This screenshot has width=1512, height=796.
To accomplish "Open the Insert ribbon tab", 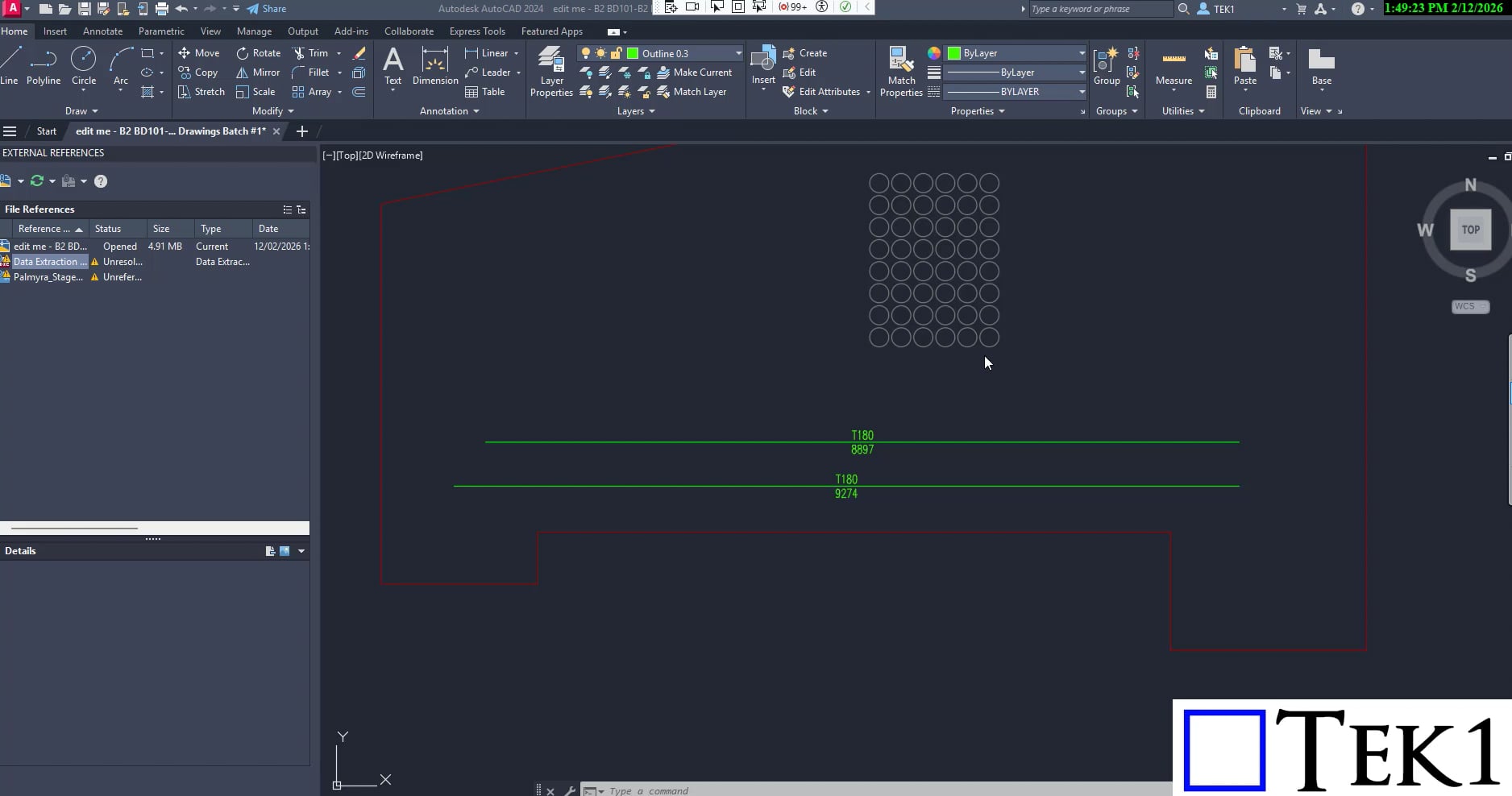I will (x=55, y=31).
